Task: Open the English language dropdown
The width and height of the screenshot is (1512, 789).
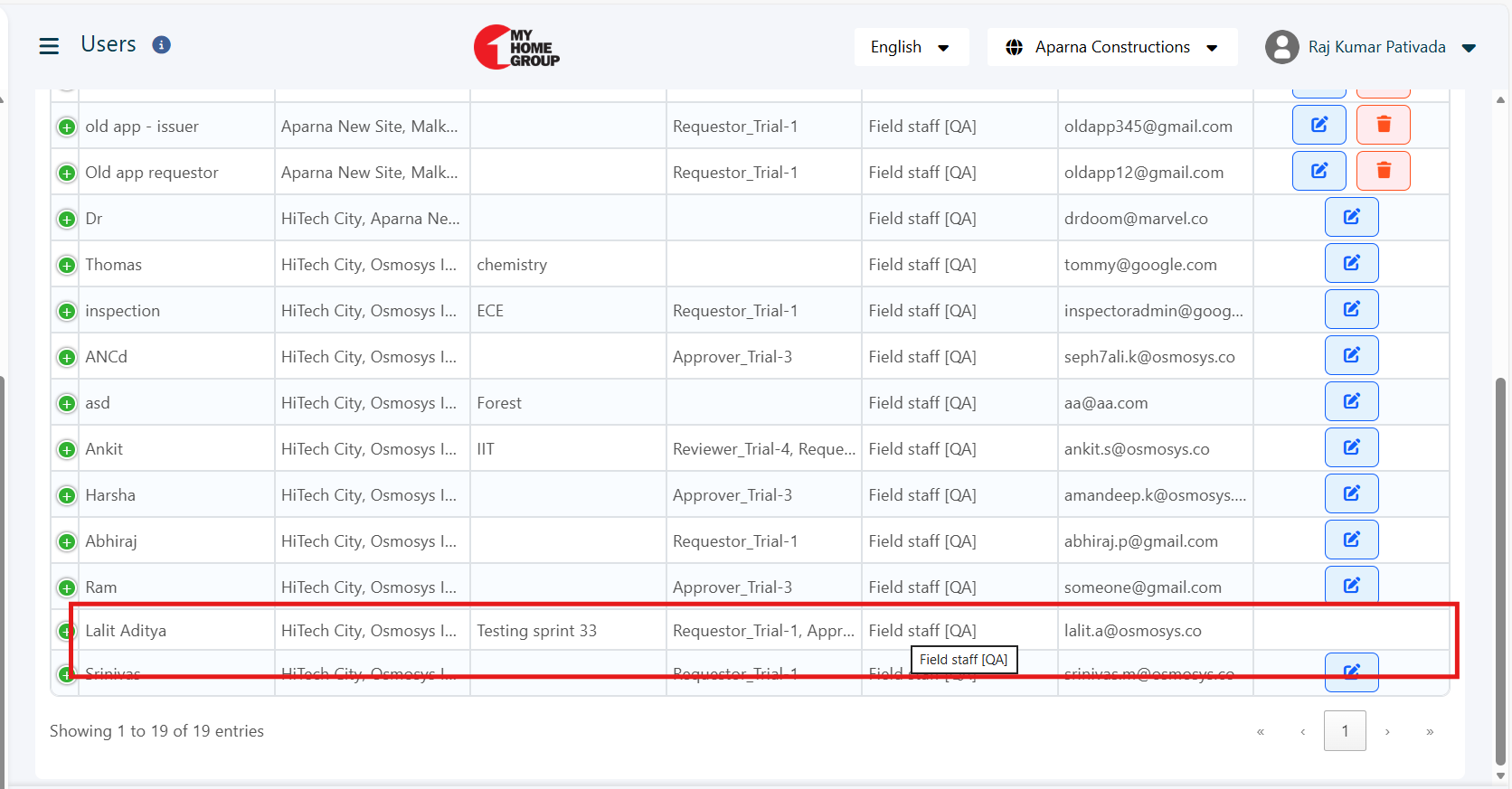Action: 911,47
